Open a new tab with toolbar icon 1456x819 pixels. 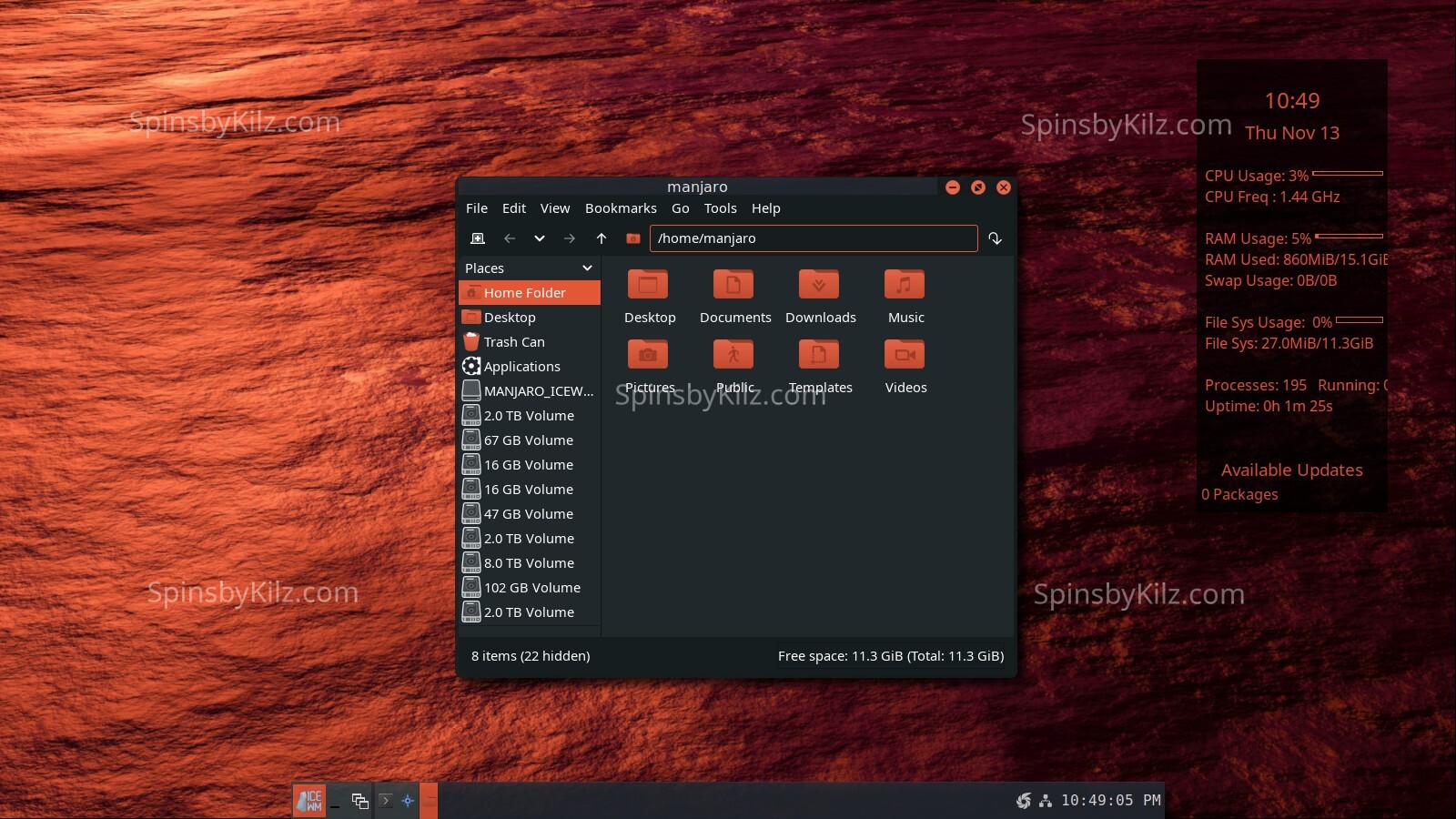tap(477, 238)
